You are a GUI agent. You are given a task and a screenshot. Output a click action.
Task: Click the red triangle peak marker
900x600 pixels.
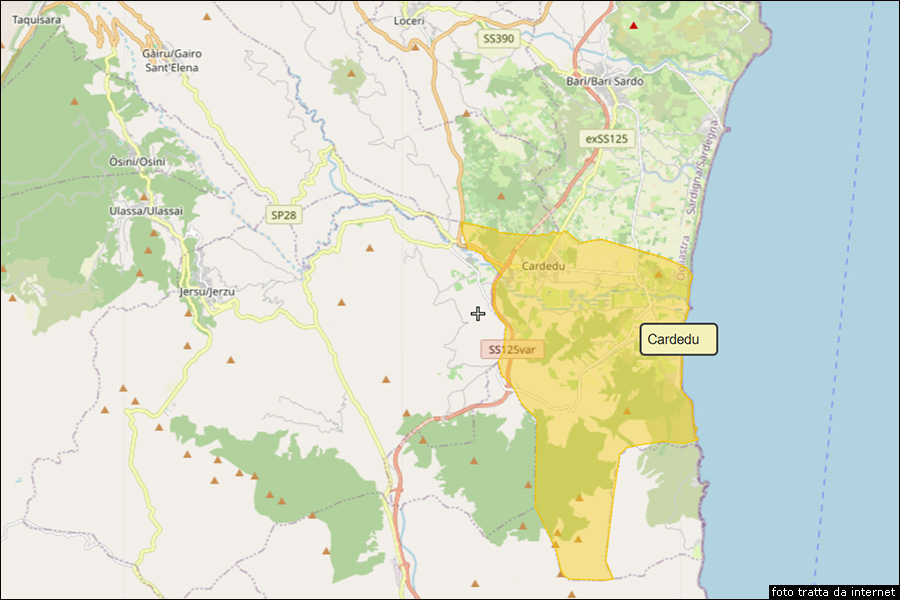634,23
